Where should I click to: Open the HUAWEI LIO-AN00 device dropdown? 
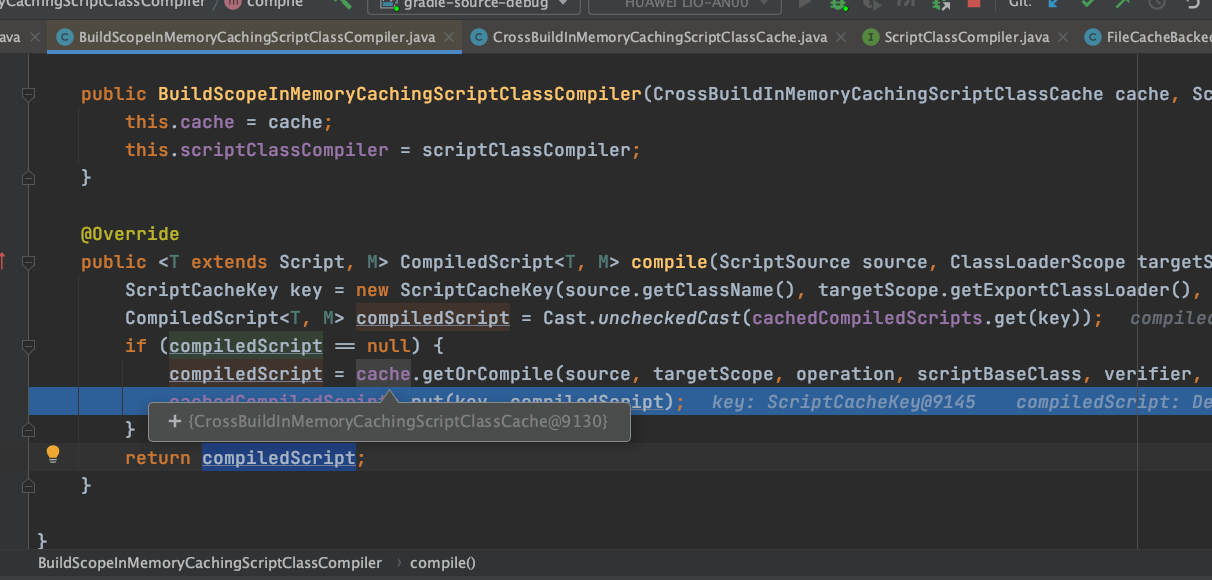pyautogui.click(x=685, y=4)
